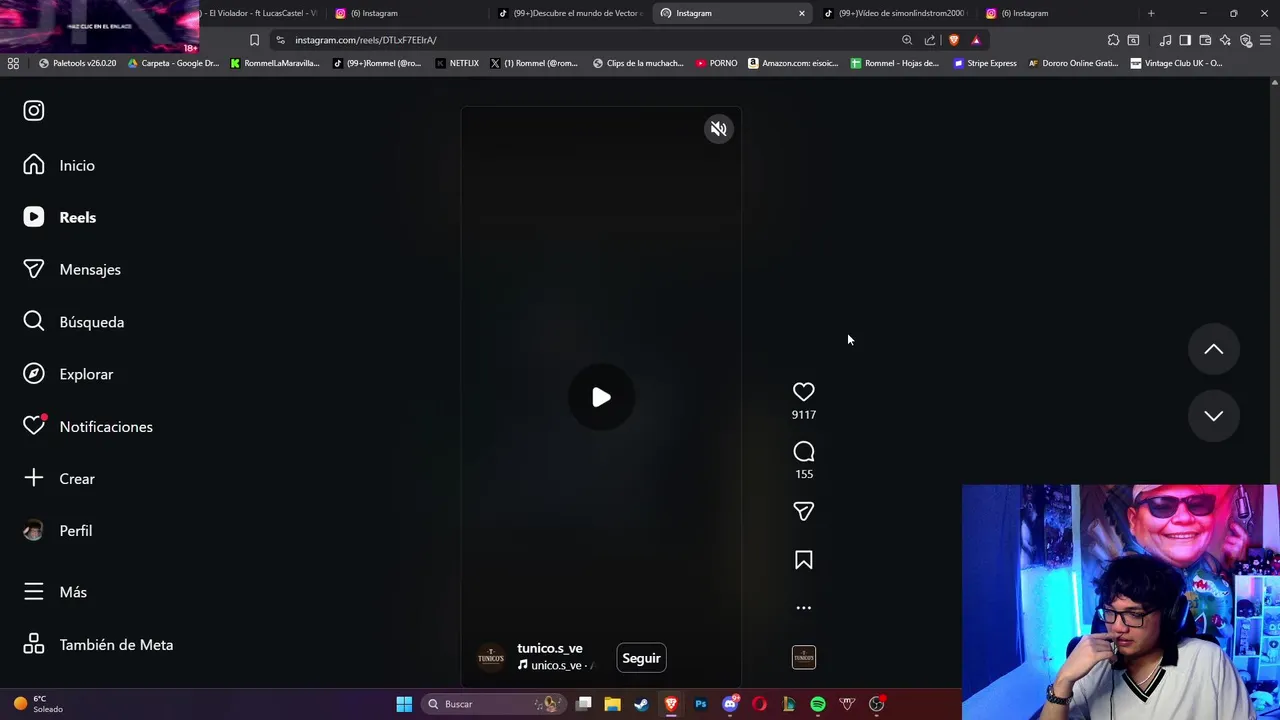The width and height of the screenshot is (1280, 720).
Task: Open the Explorar page
Action: click(x=68, y=374)
